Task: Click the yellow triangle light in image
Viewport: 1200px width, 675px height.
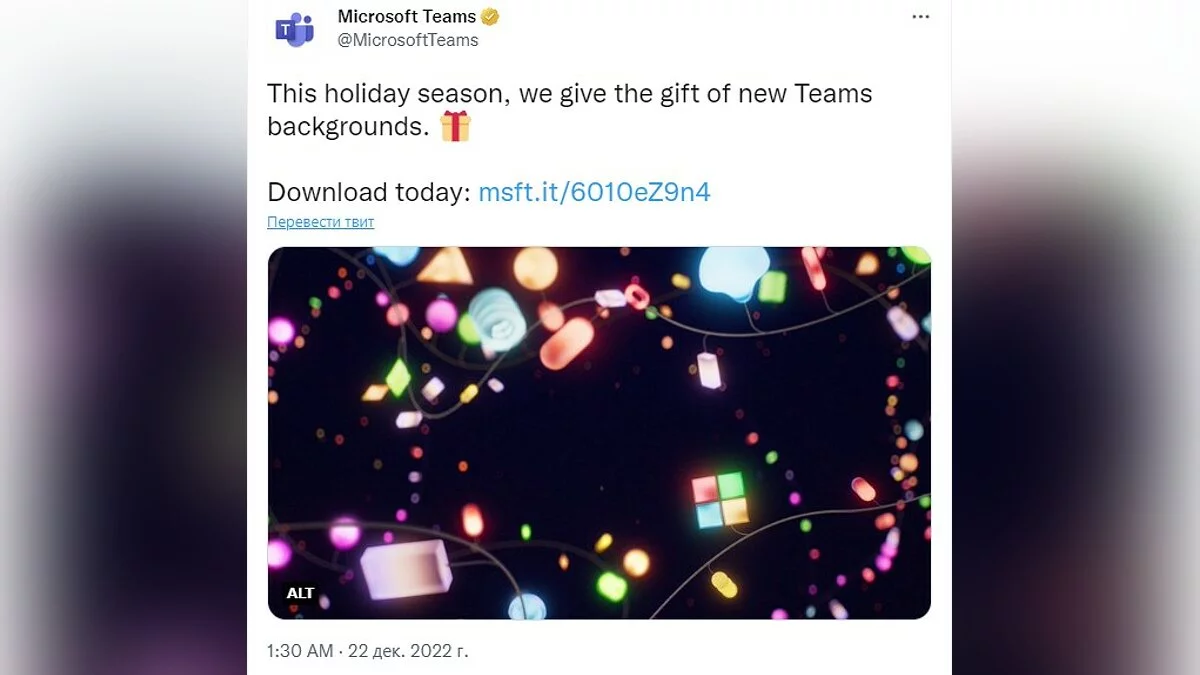Action: [x=444, y=266]
